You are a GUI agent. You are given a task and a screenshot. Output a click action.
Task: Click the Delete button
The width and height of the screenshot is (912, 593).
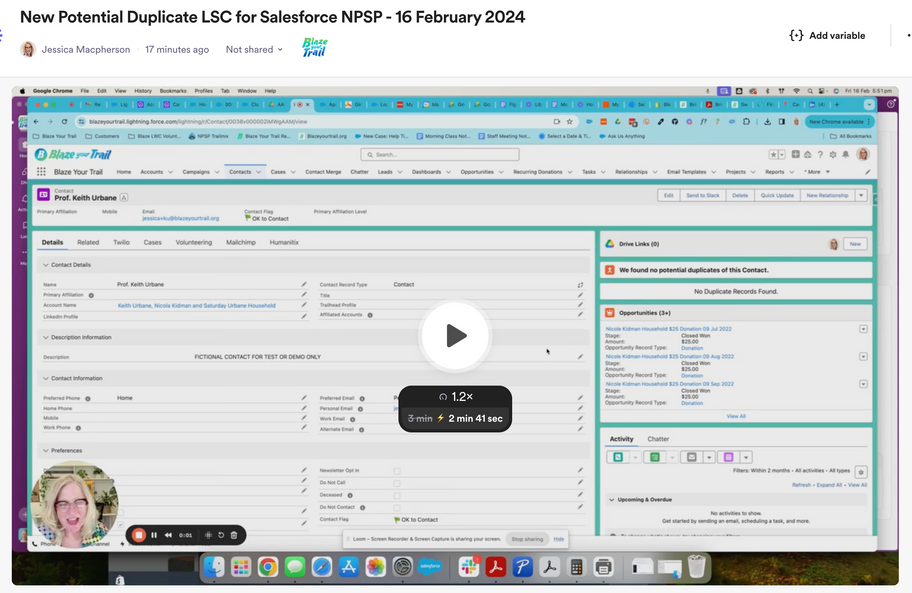[x=740, y=195]
